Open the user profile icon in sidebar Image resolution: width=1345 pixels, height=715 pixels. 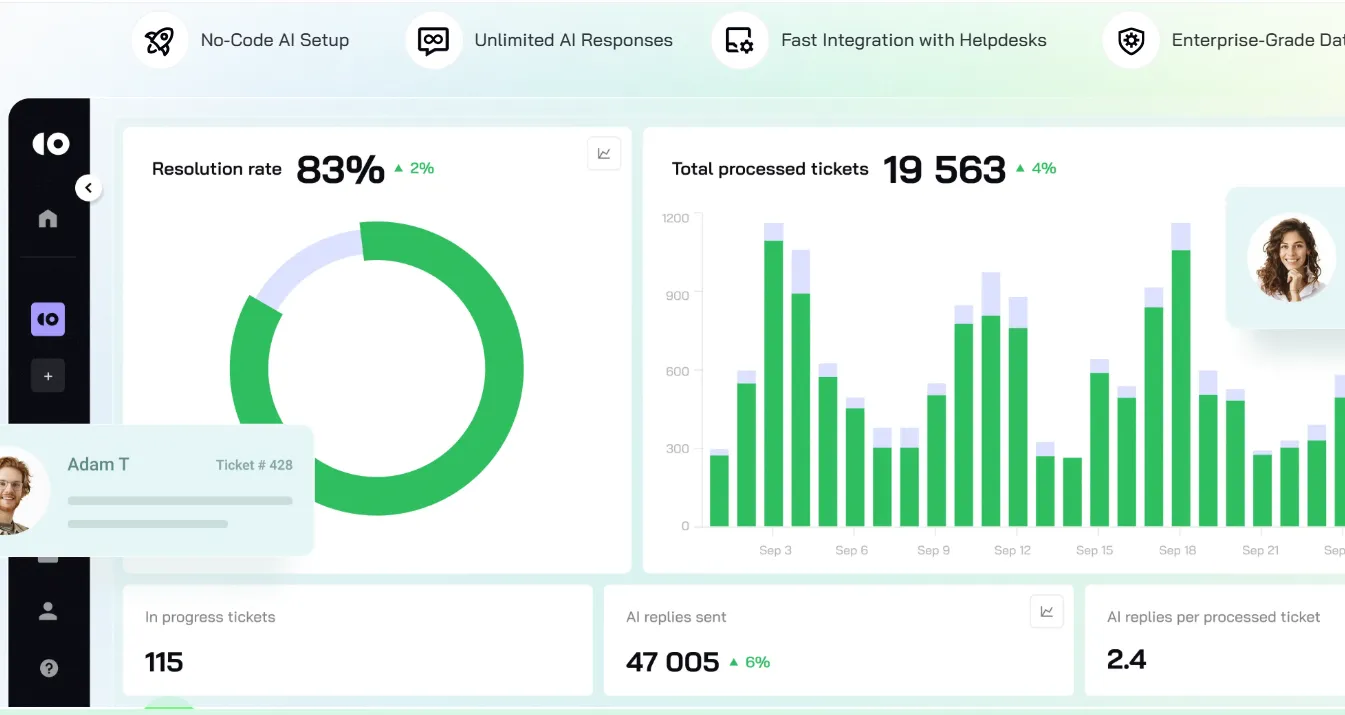point(48,611)
